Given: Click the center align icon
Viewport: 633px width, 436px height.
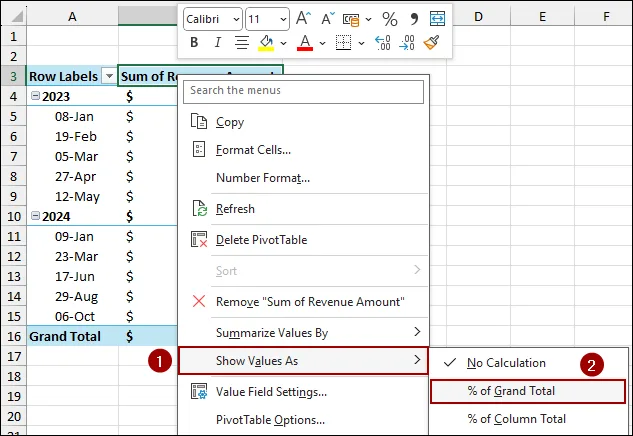Looking at the screenshot, I should pyautogui.click(x=242, y=42).
